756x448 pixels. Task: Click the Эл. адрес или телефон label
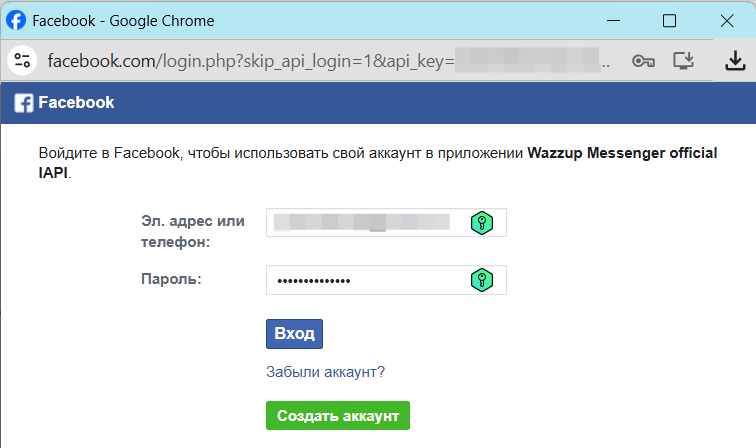point(193,231)
